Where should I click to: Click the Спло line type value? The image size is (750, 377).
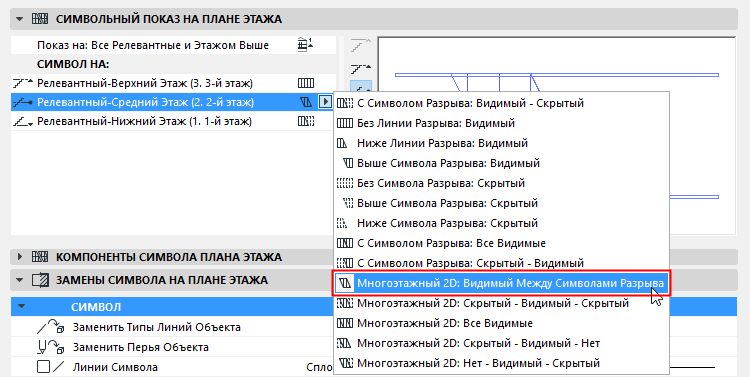tap(319, 367)
